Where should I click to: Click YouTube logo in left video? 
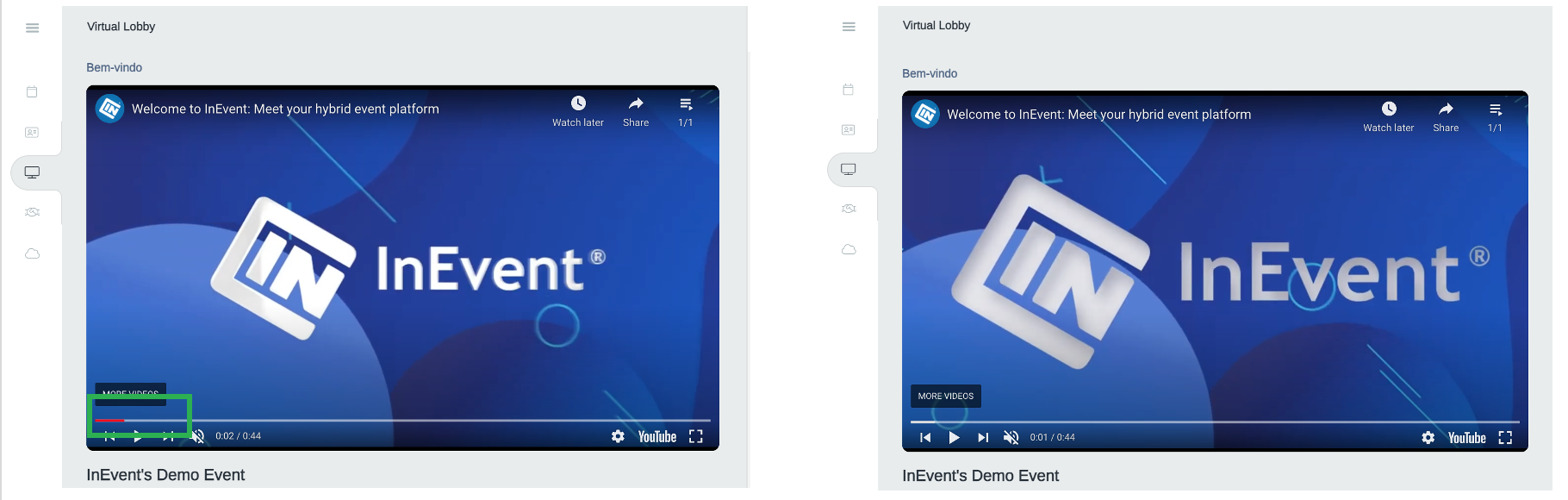pyautogui.click(x=657, y=437)
